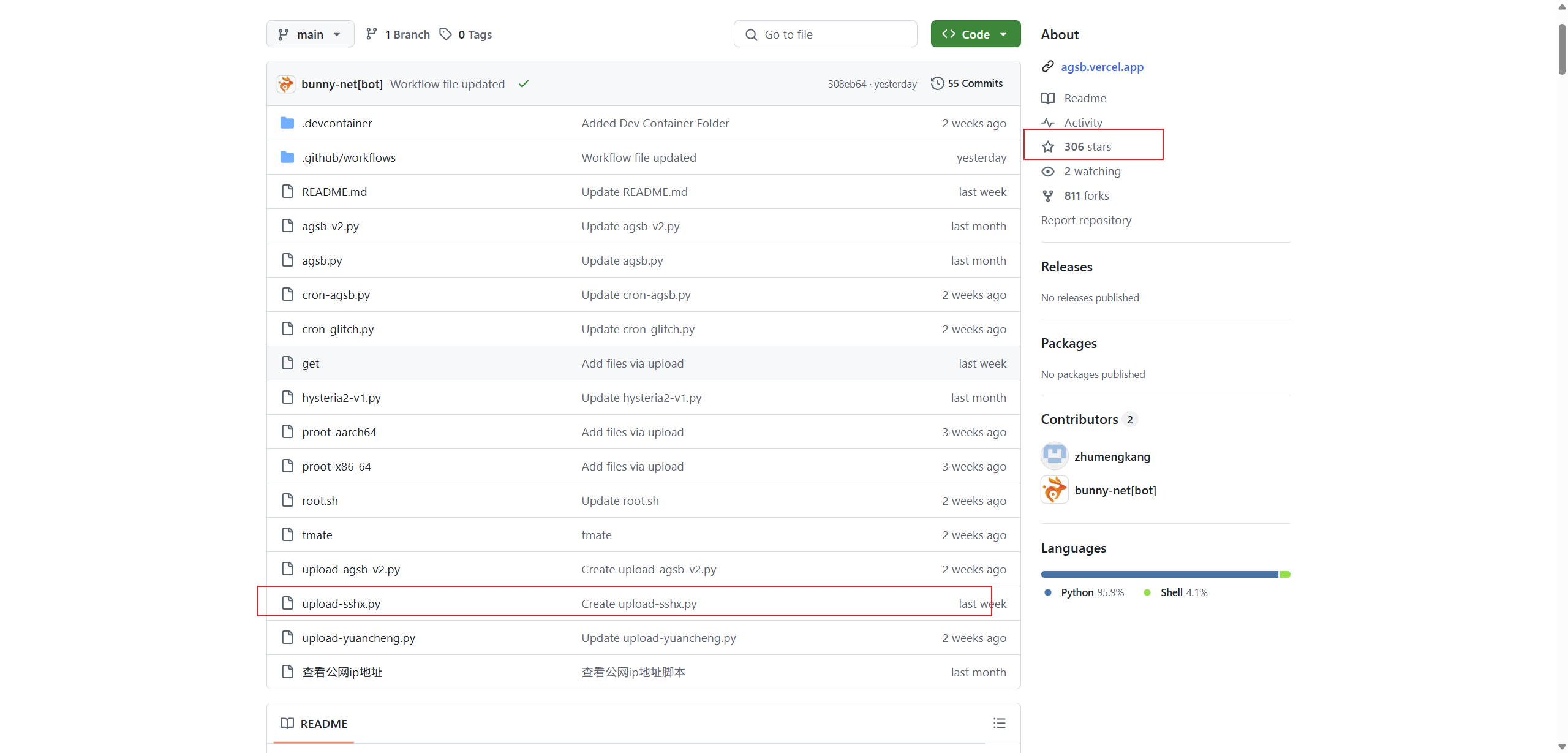Click the Report repository link

coord(1086,220)
